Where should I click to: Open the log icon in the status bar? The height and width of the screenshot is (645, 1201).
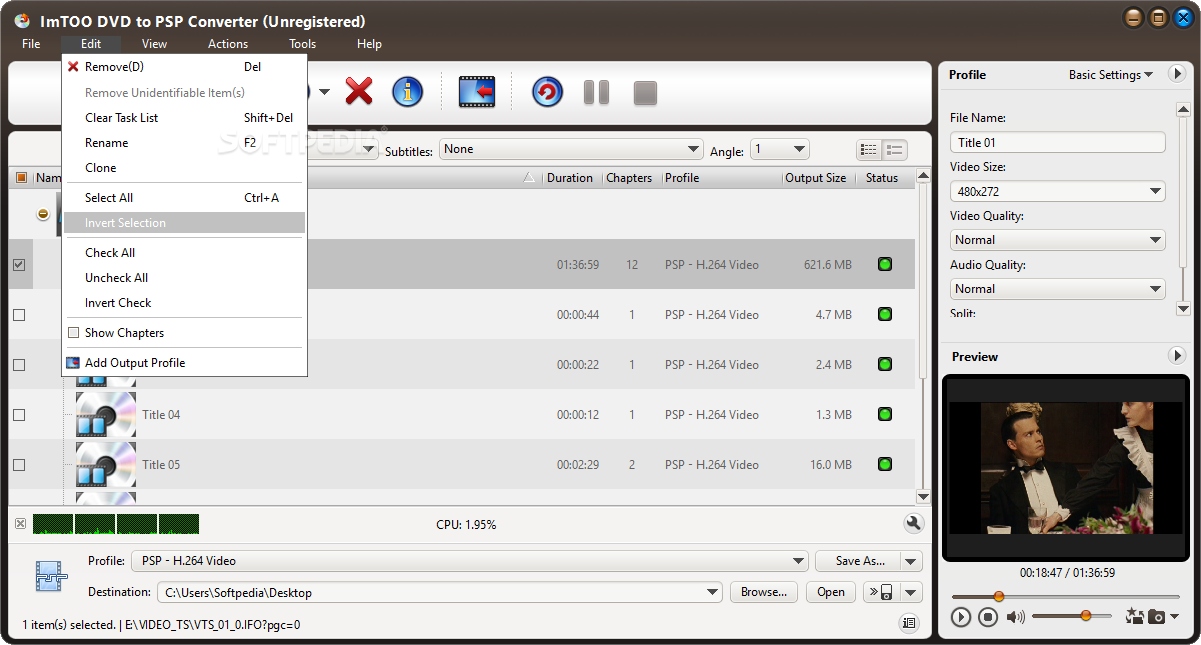908,624
